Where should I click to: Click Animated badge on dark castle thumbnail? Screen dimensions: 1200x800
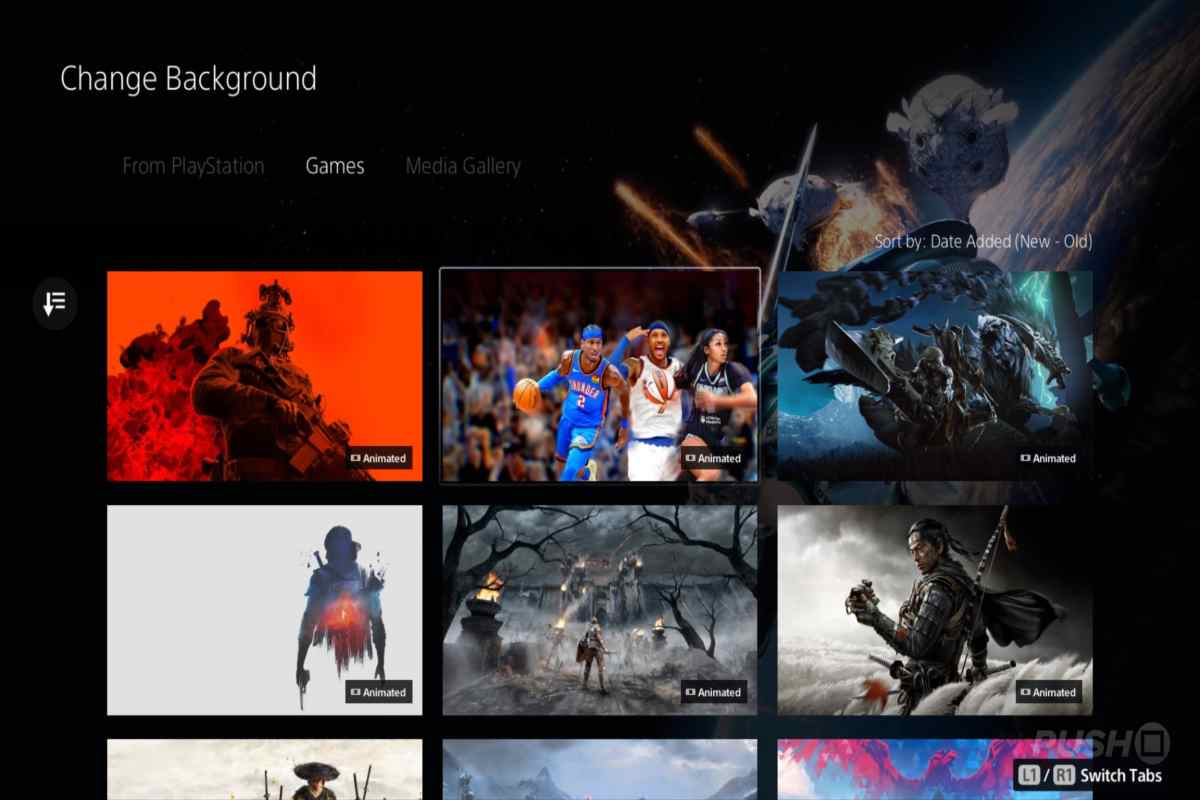point(714,692)
